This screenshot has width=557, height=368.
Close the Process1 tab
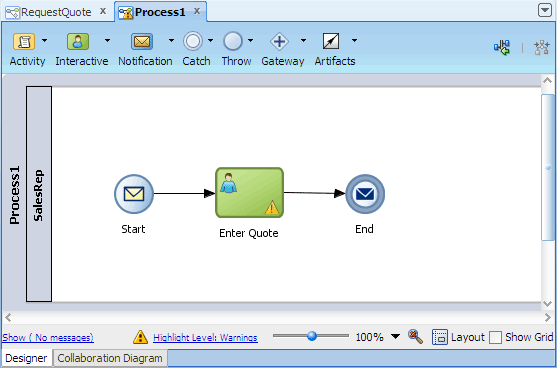pos(197,11)
